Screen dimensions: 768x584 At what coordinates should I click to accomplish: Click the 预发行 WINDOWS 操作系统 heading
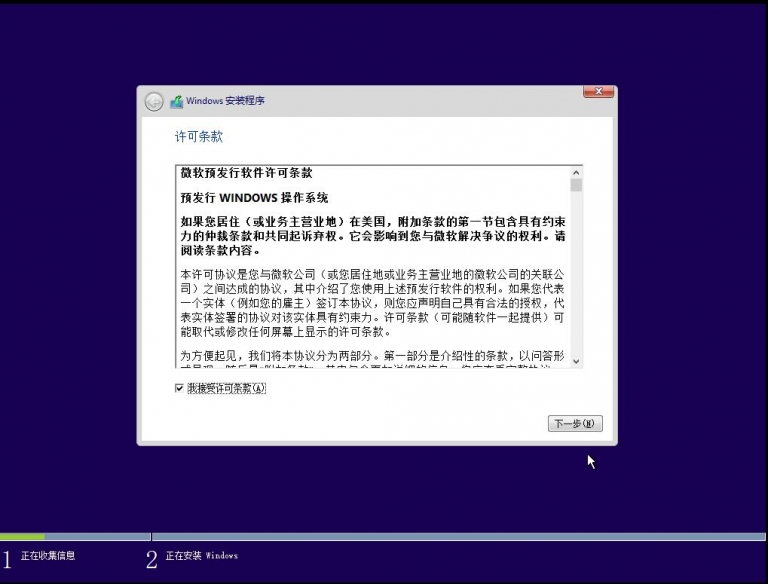254,198
